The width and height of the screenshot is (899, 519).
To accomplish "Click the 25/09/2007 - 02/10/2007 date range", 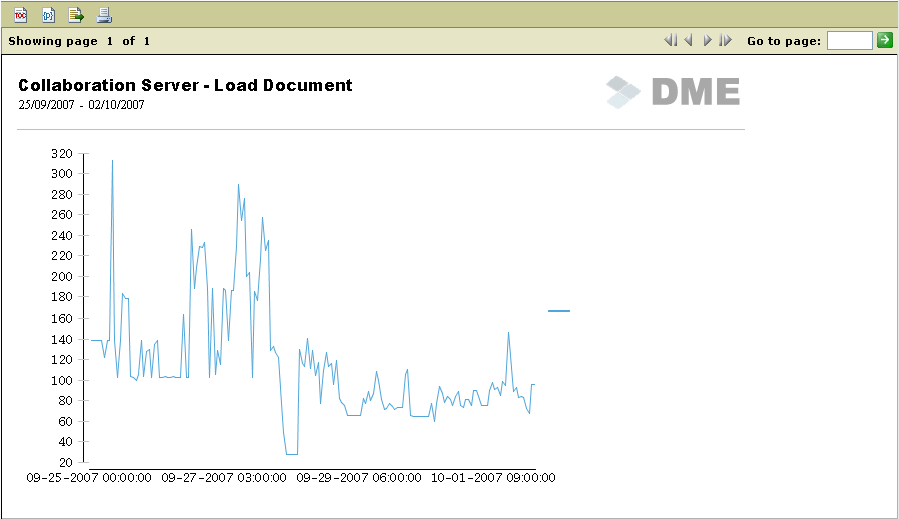I will click(x=81, y=104).
